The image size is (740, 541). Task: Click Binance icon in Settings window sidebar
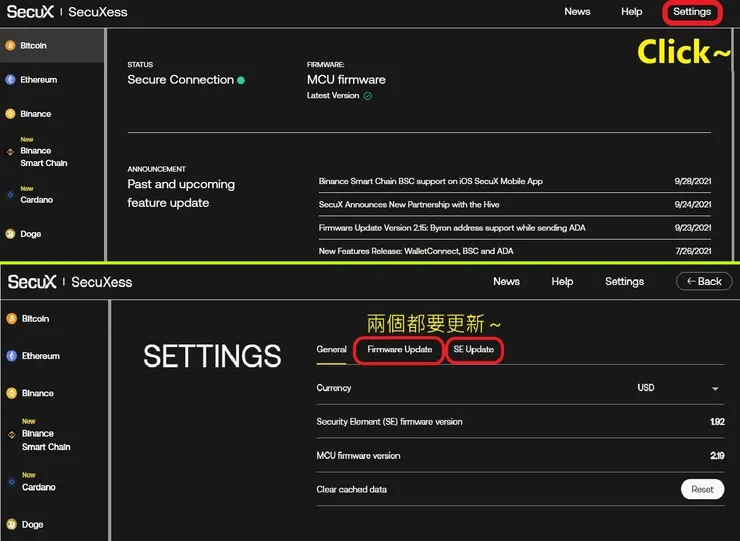[x=11, y=393]
